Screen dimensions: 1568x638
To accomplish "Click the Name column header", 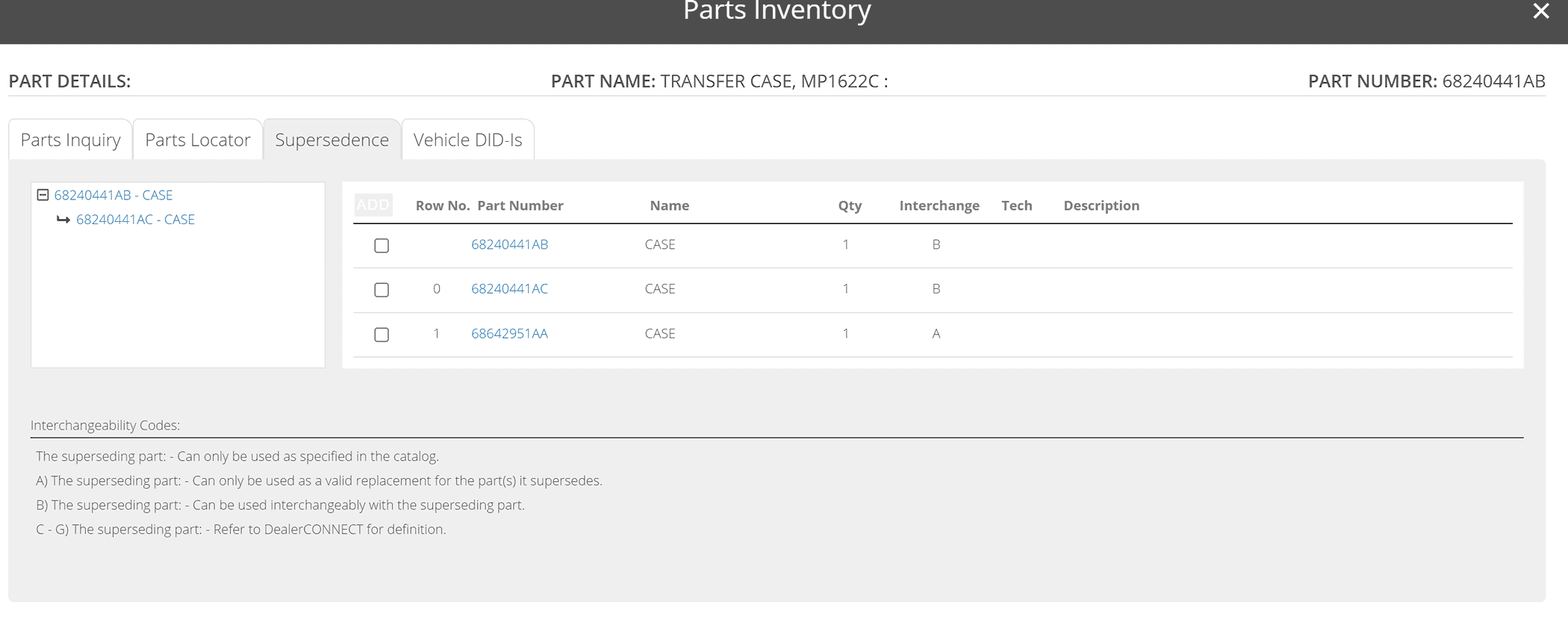I will click(669, 205).
